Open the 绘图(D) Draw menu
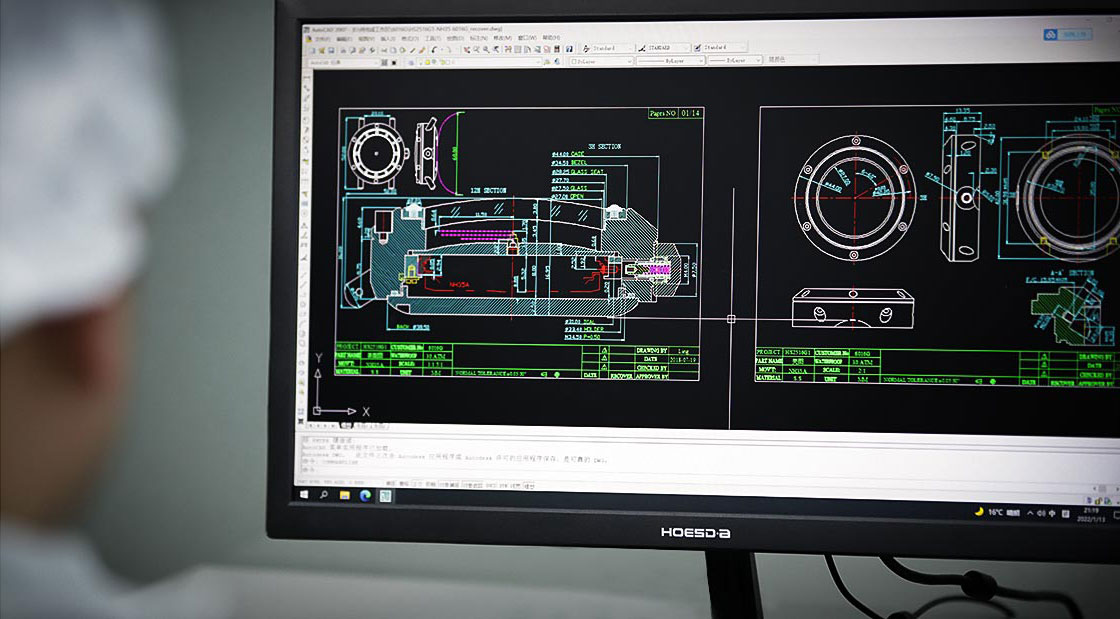Viewport: 1120px width, 619px height. point(455,39)
